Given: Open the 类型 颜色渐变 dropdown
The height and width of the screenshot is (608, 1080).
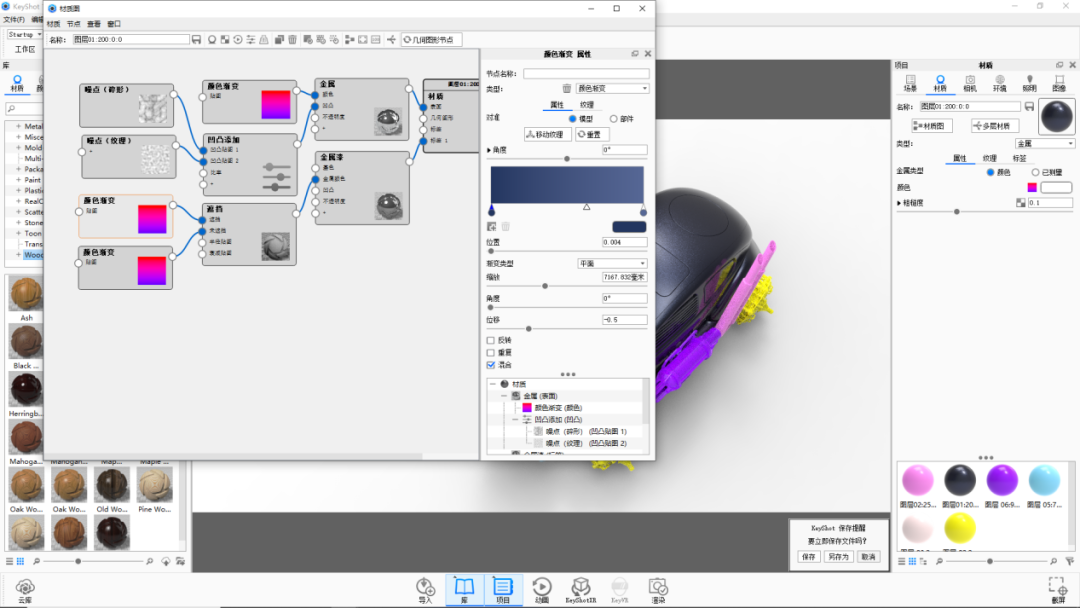Looking at the screenshot, I should click(612, 88).
